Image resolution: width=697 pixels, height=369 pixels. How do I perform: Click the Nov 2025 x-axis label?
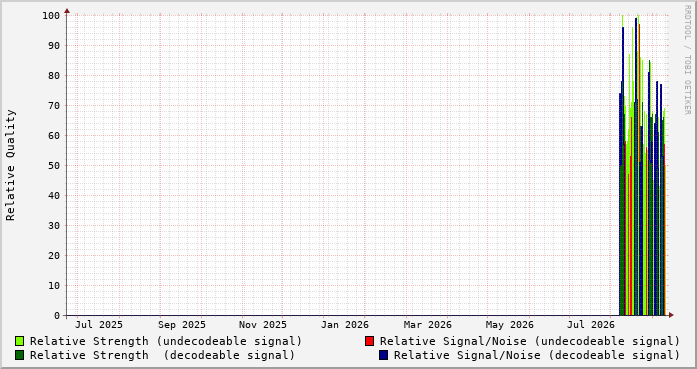[263, 325]
